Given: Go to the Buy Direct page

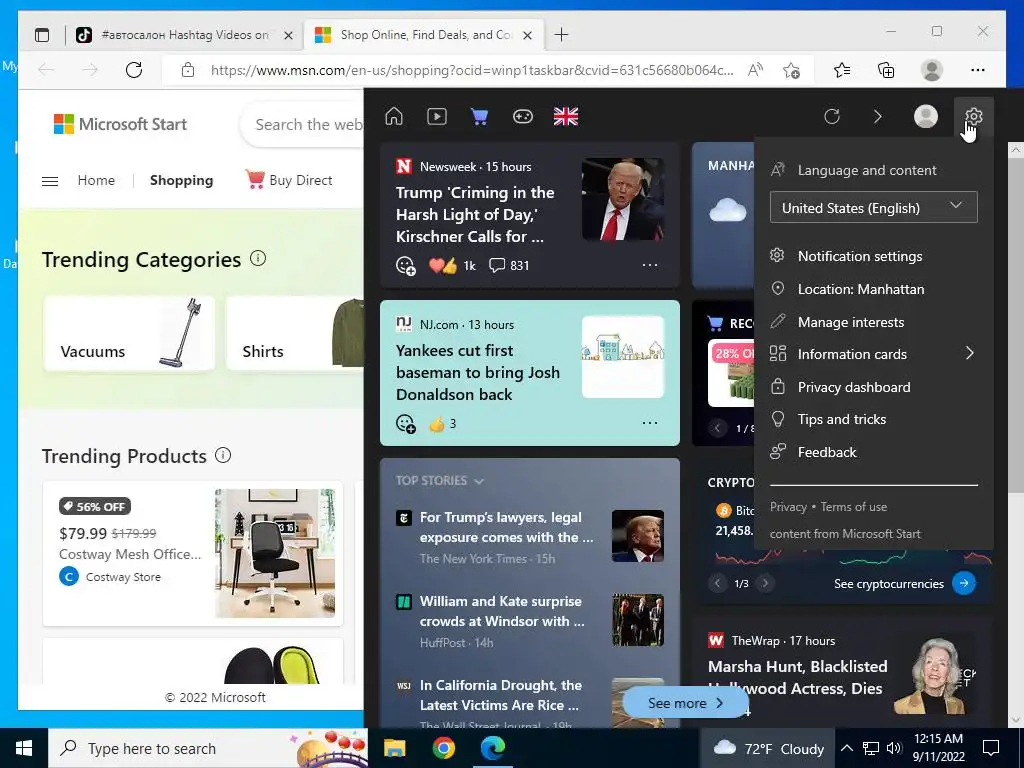Looking at the screenshot, I should tap(289, 180).
